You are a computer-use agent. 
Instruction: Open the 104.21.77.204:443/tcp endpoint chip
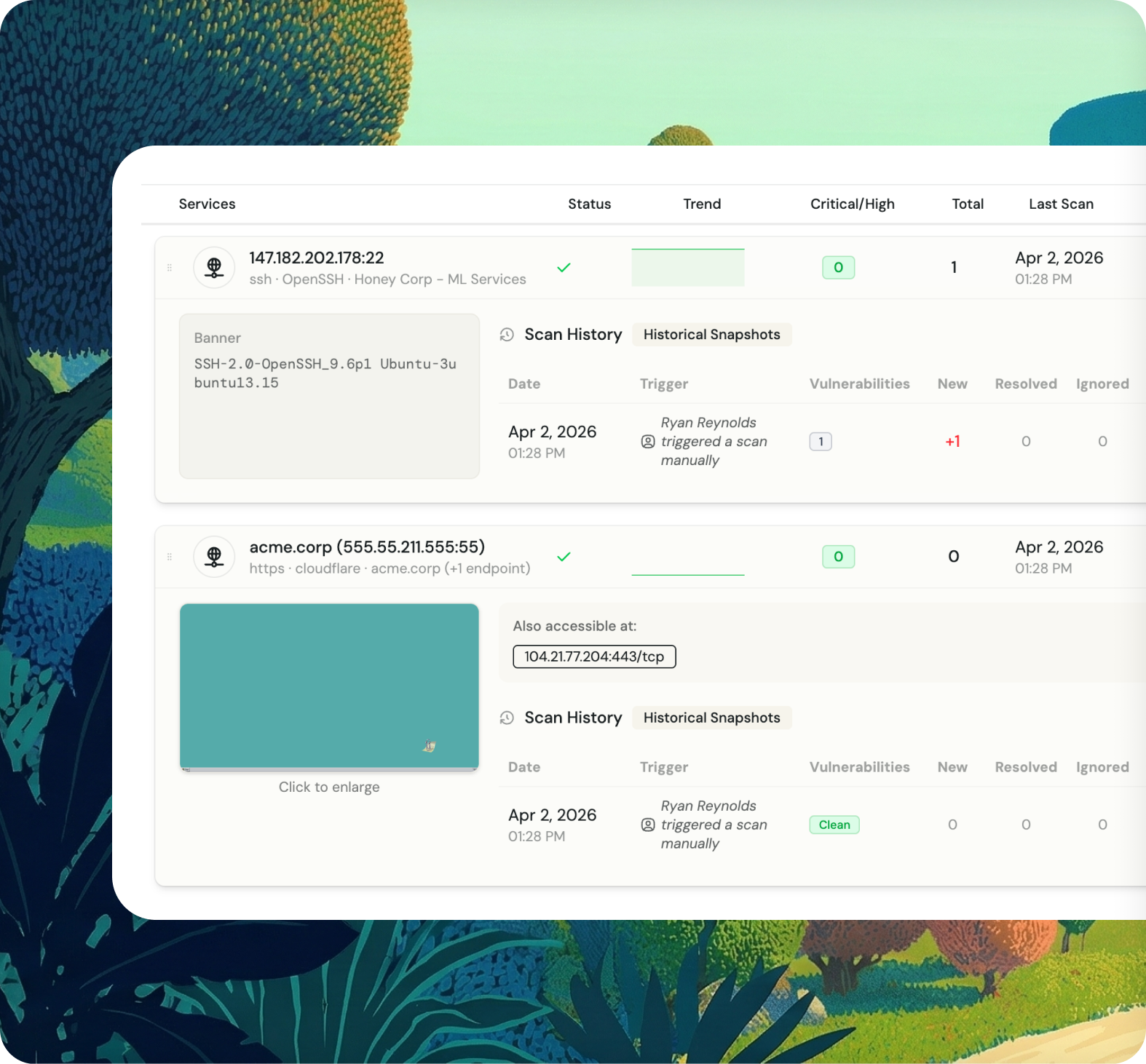(x=594, y=656)
